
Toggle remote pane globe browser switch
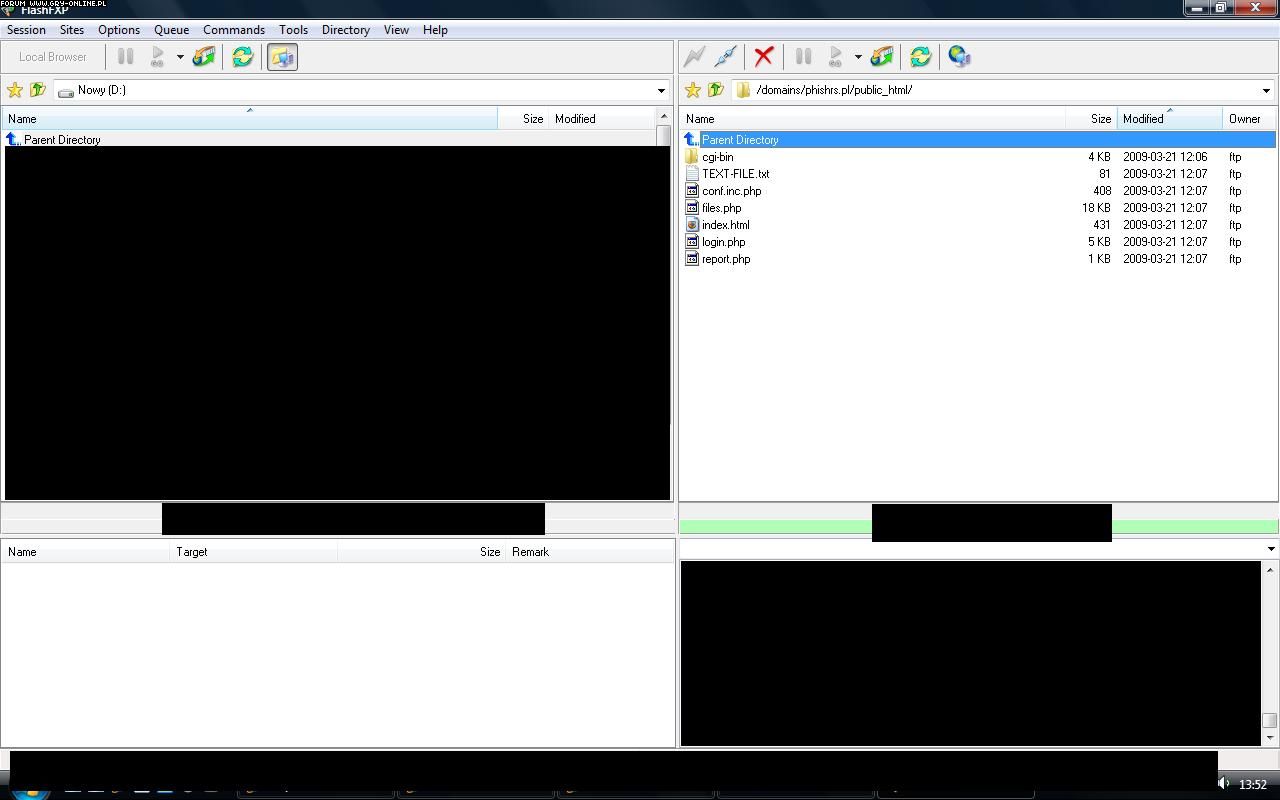pyautogui.click(x=959, y=57)
